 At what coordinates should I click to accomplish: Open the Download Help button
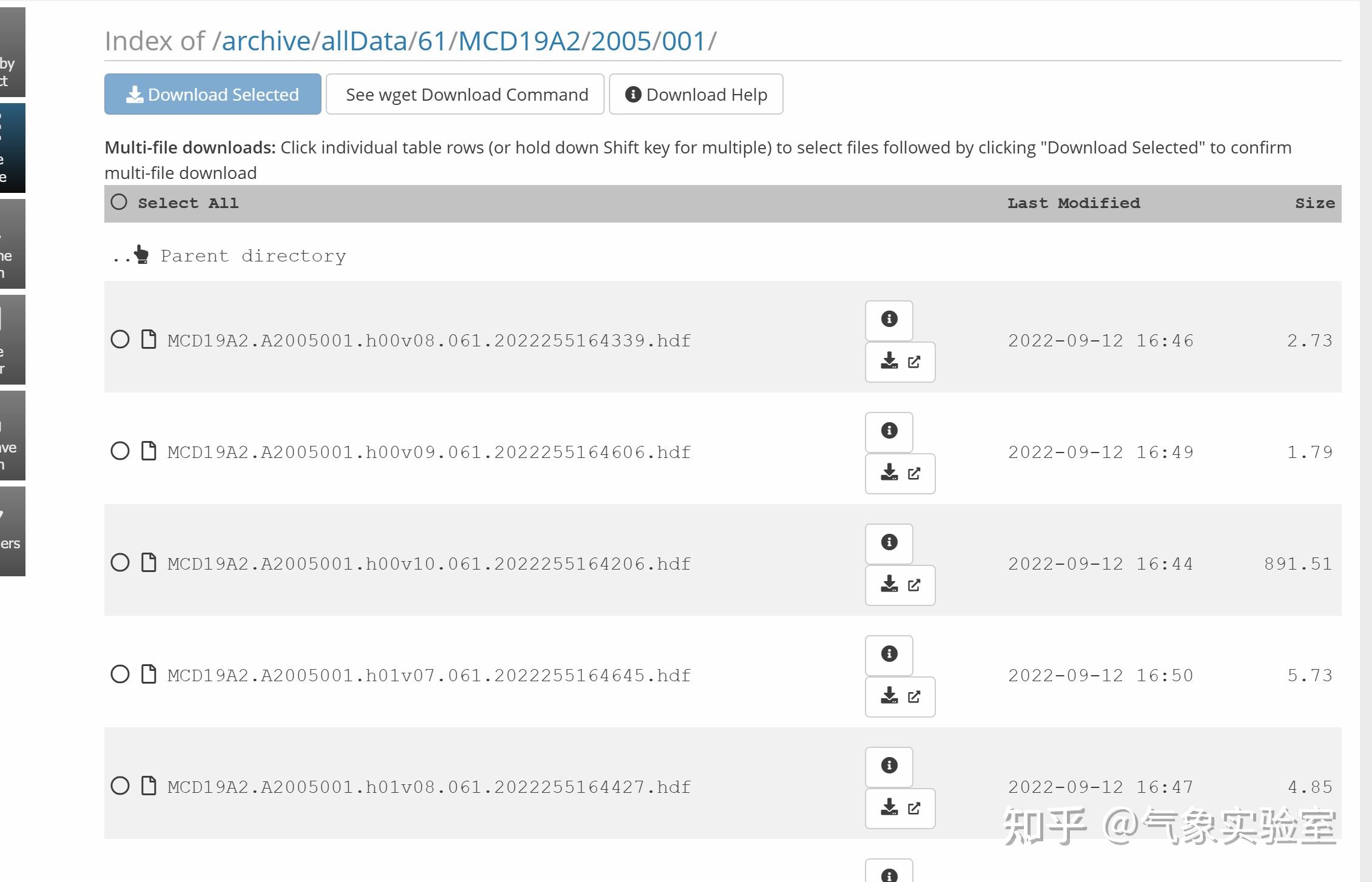(x=696, y=94)
